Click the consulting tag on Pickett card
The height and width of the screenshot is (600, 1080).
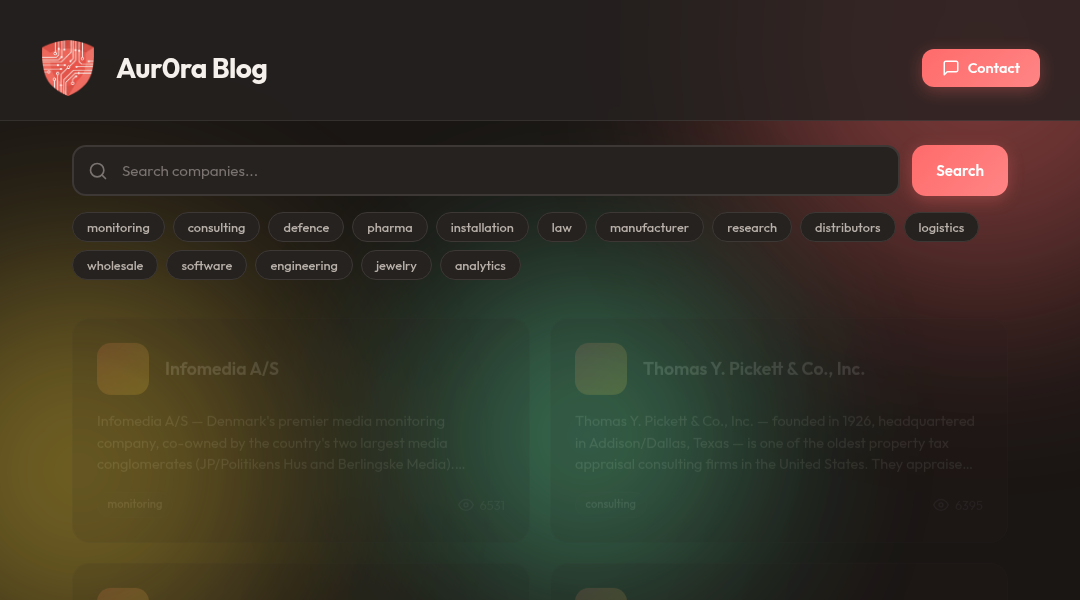point(610,504)
